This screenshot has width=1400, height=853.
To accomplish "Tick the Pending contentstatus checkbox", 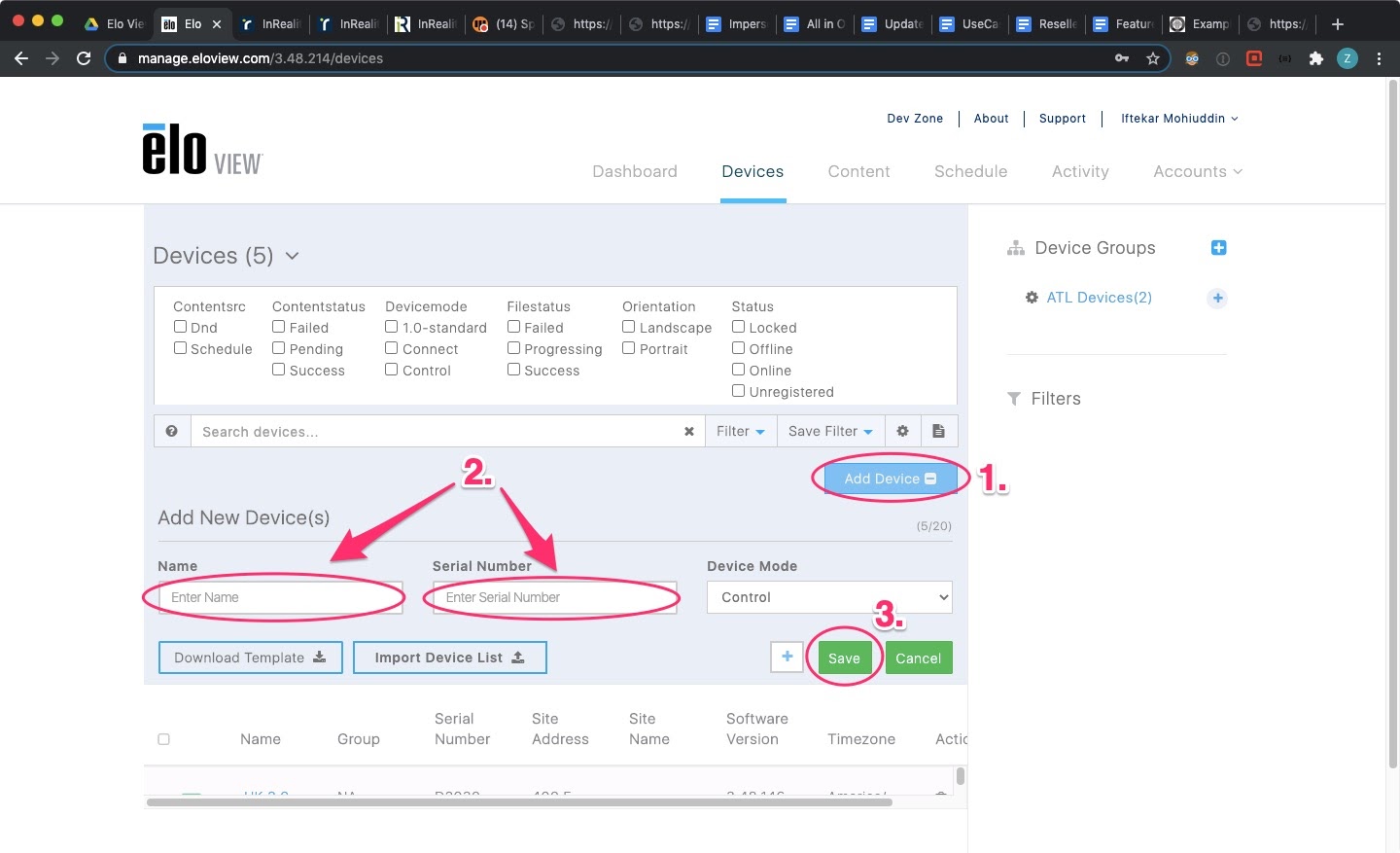I will click(279, 348).
